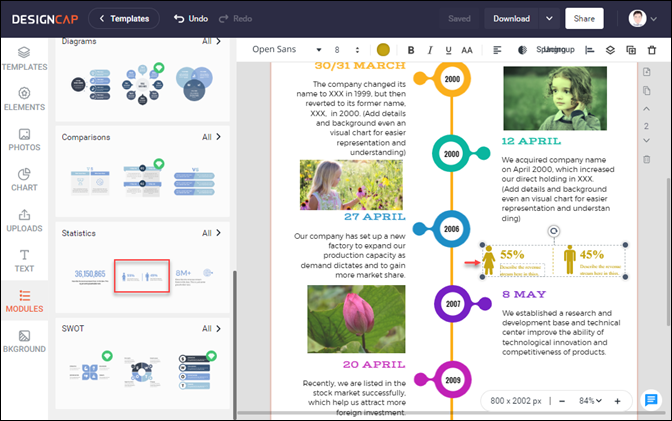Screen dimensions: 672x421
Task: Select the middle Comparisons thumbnail
Action: 142,180
